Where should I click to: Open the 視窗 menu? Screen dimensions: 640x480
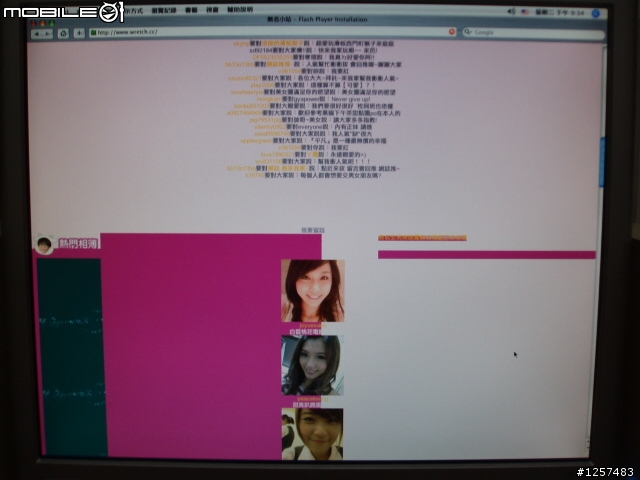212,10
